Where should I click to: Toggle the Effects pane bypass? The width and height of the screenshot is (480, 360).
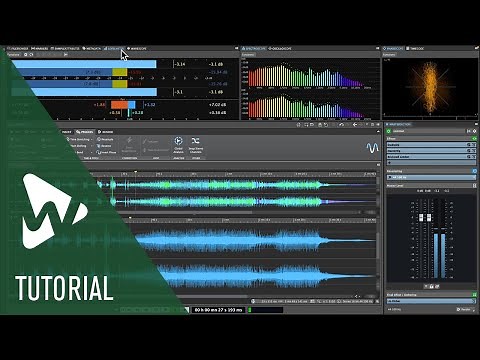(x=474, y=138)
